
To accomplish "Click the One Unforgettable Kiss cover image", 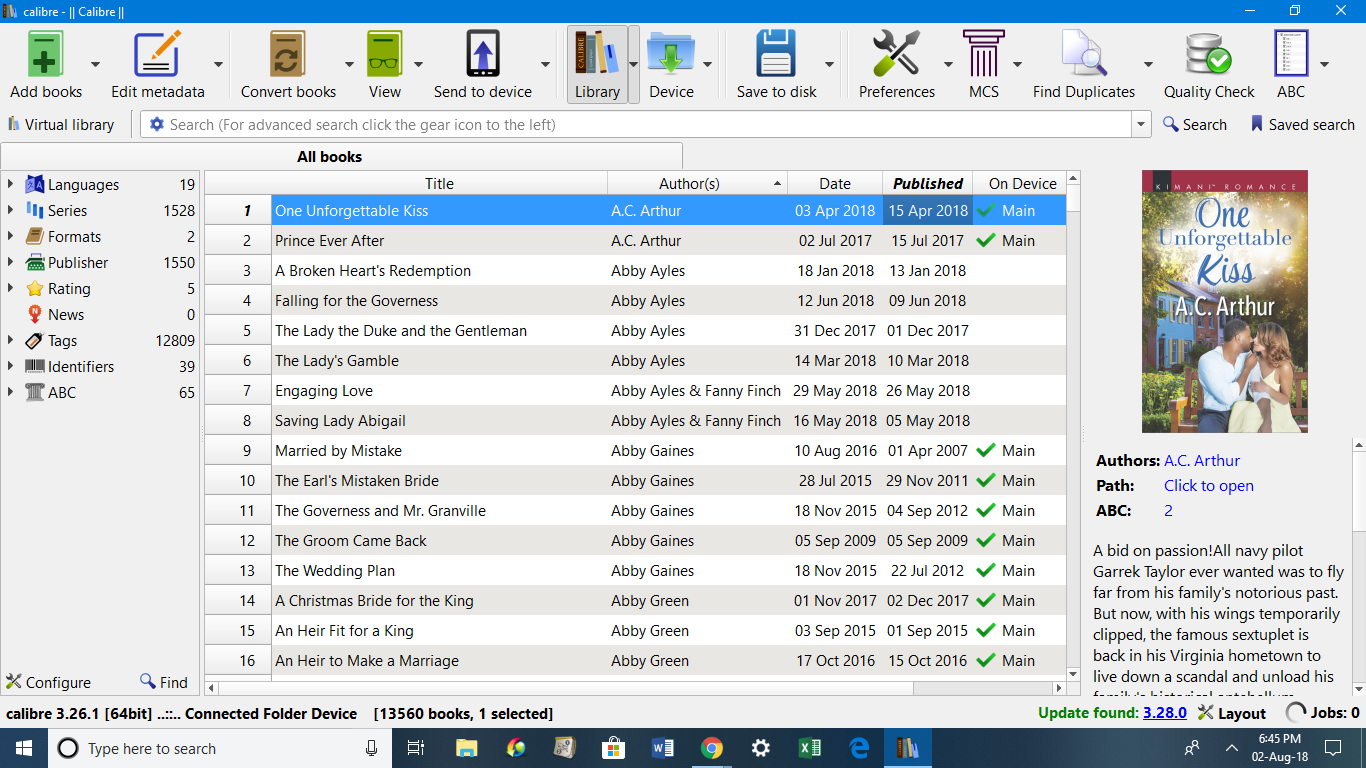I will (x=1224, y=301).
